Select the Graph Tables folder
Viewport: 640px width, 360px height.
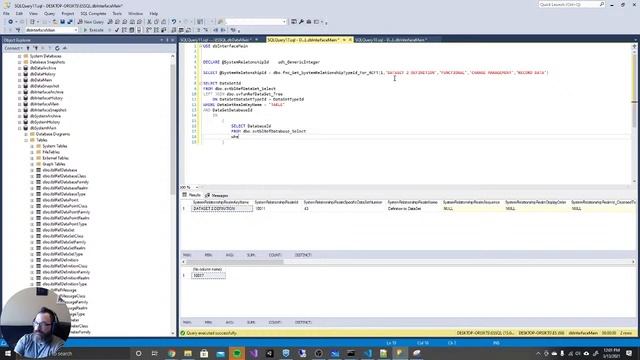pos(53,164)
